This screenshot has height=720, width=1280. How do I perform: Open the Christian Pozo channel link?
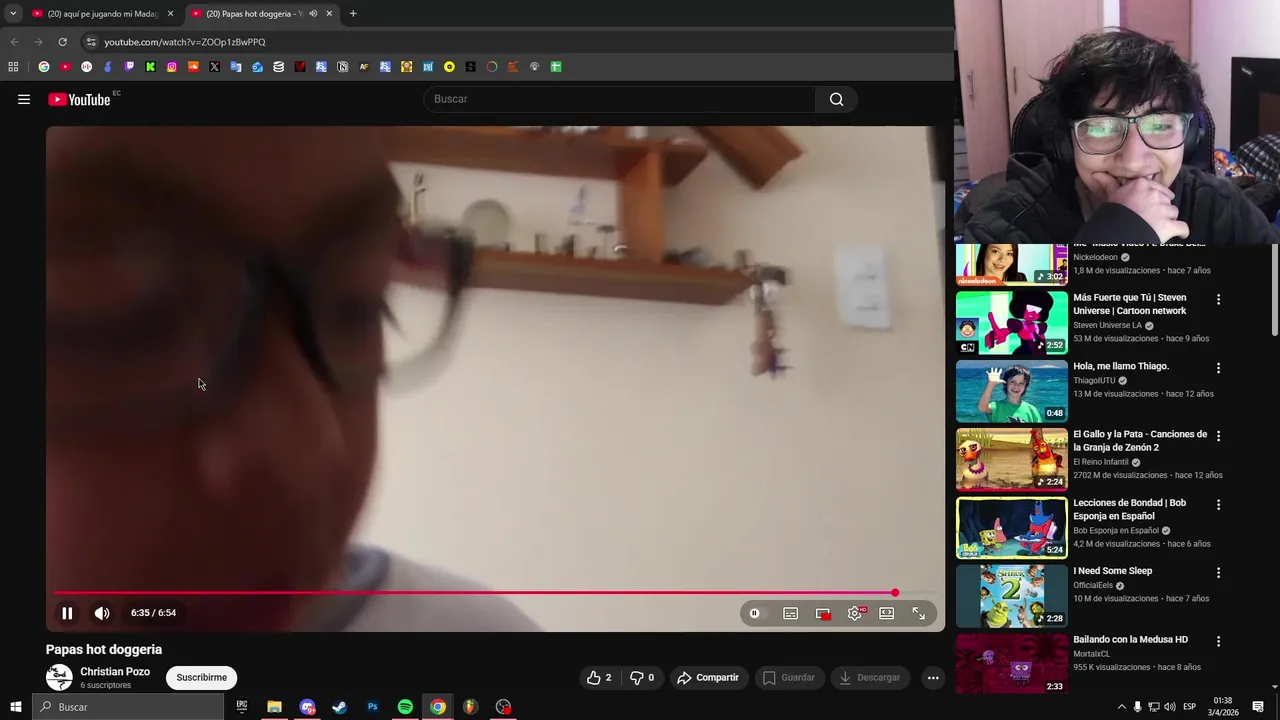tap(115, 672)
